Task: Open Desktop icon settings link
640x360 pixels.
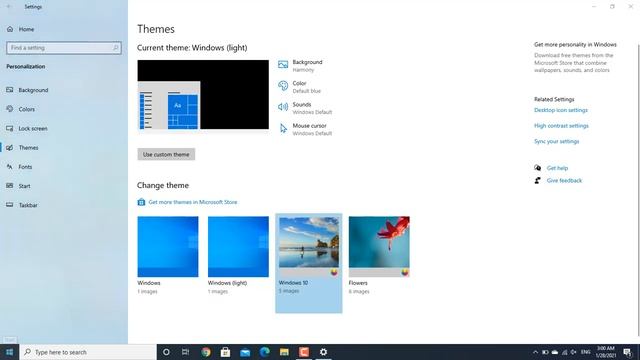Action: [561, 110]
